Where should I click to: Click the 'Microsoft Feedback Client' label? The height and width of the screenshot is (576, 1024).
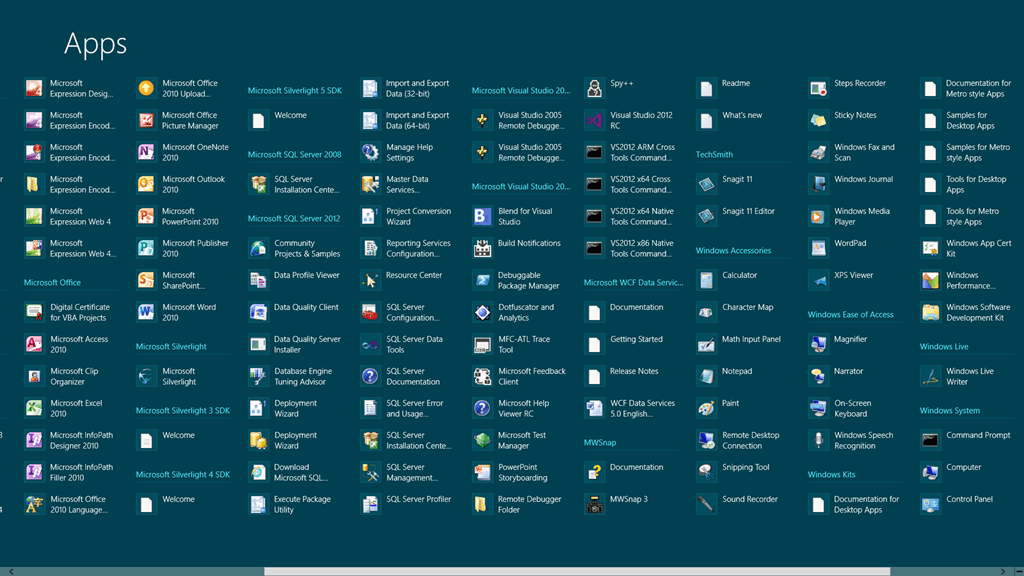click(532, 376)
